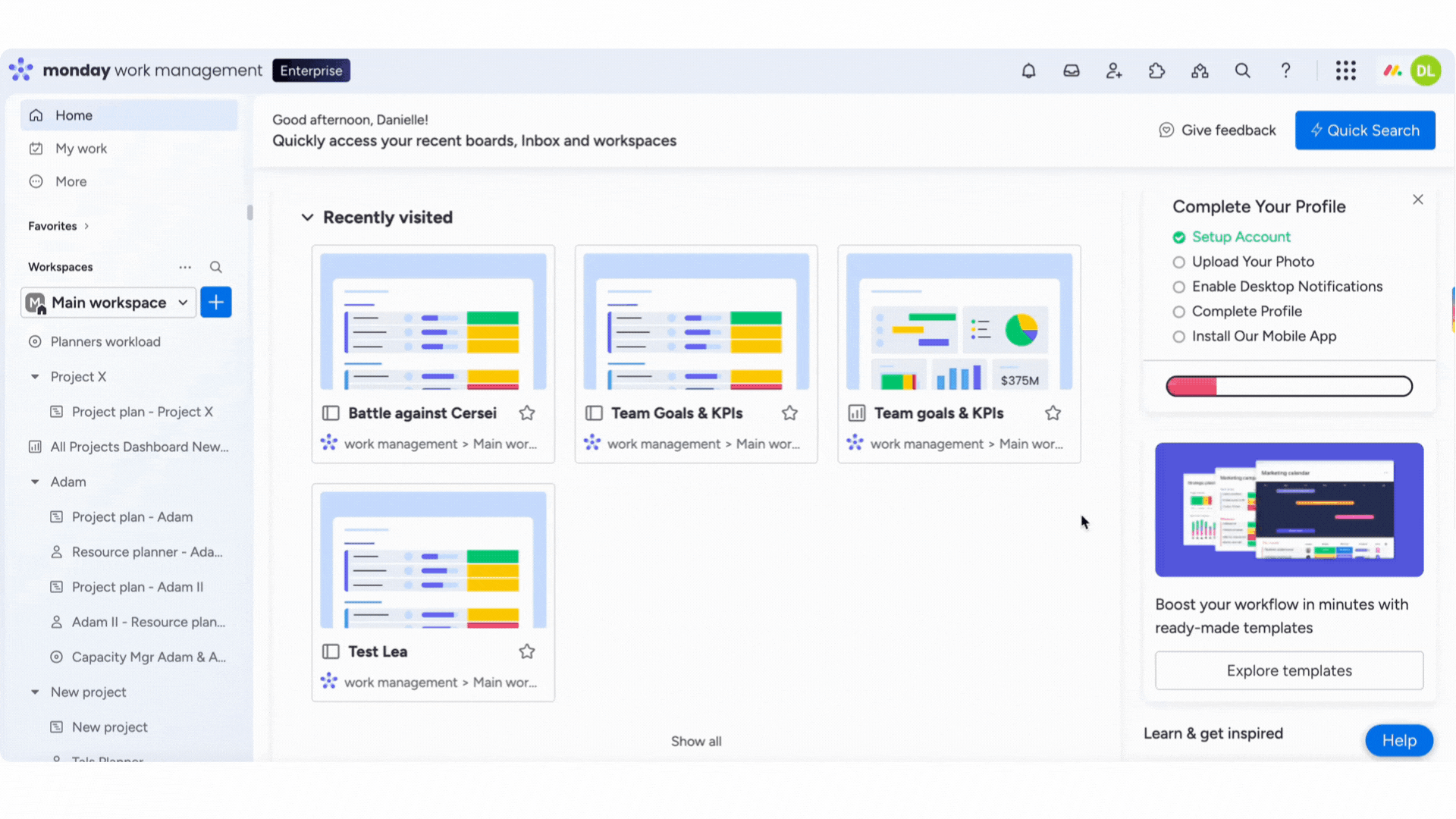Open the notifications bell
This screenshot has height=819, width=1456.
click(x=1028, y=71)
